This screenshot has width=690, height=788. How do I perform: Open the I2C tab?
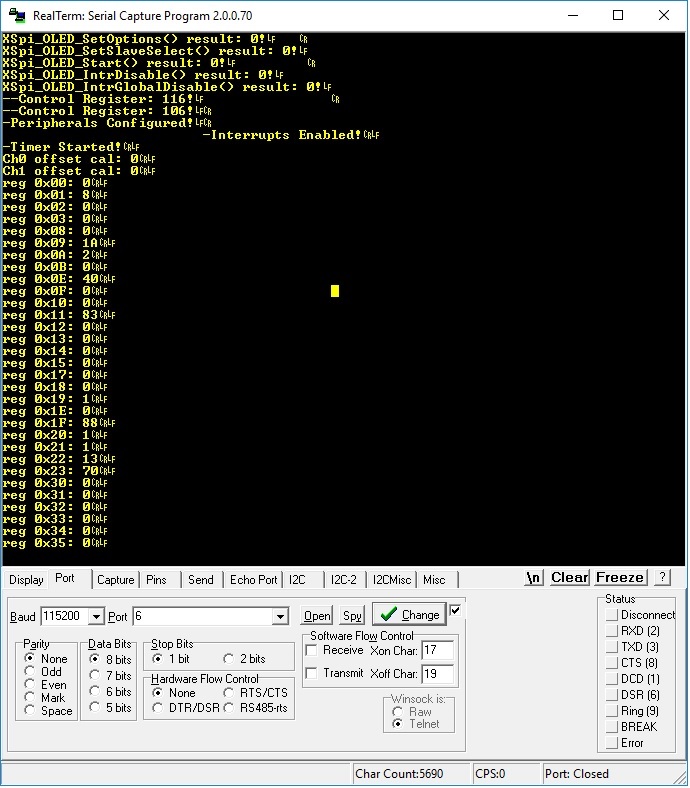(297, 580)
